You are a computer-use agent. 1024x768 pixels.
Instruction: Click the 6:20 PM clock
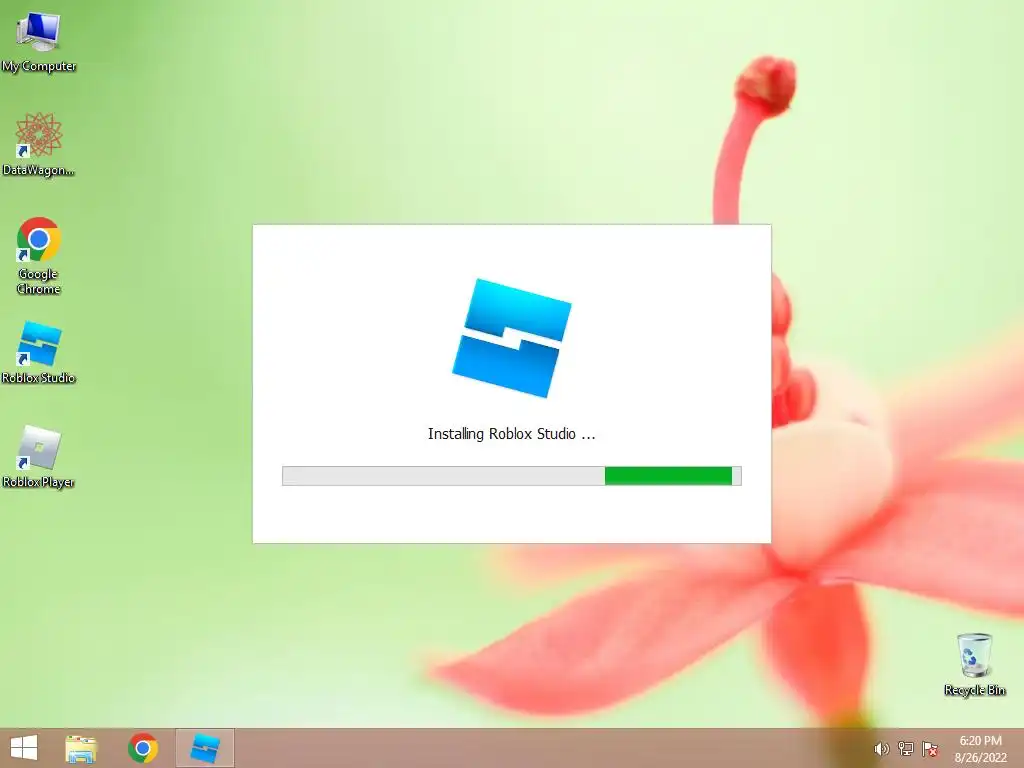coord(980,741)
